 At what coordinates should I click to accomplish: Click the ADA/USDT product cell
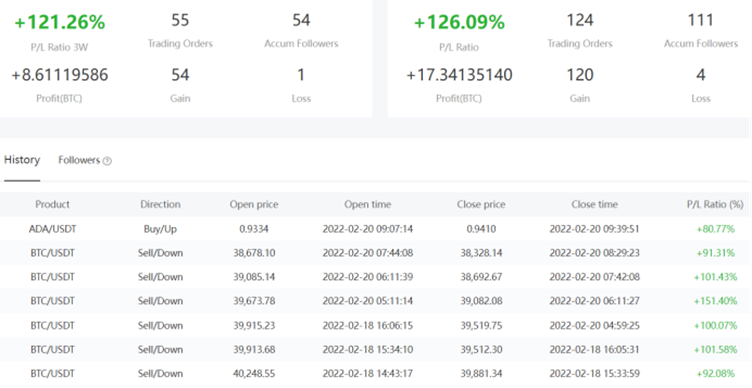point(52,229)
